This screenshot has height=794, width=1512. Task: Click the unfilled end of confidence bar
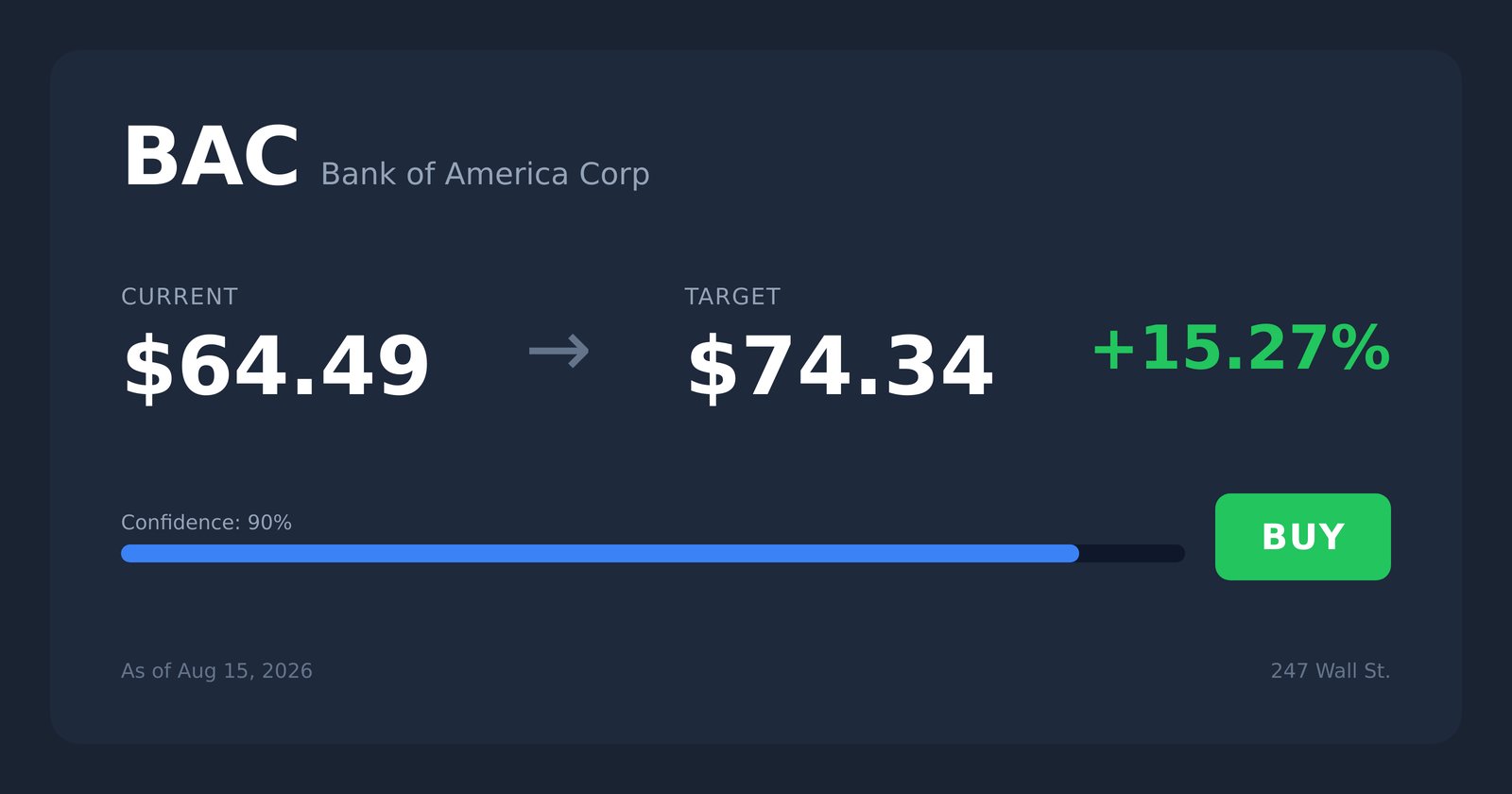[1132, 553]
